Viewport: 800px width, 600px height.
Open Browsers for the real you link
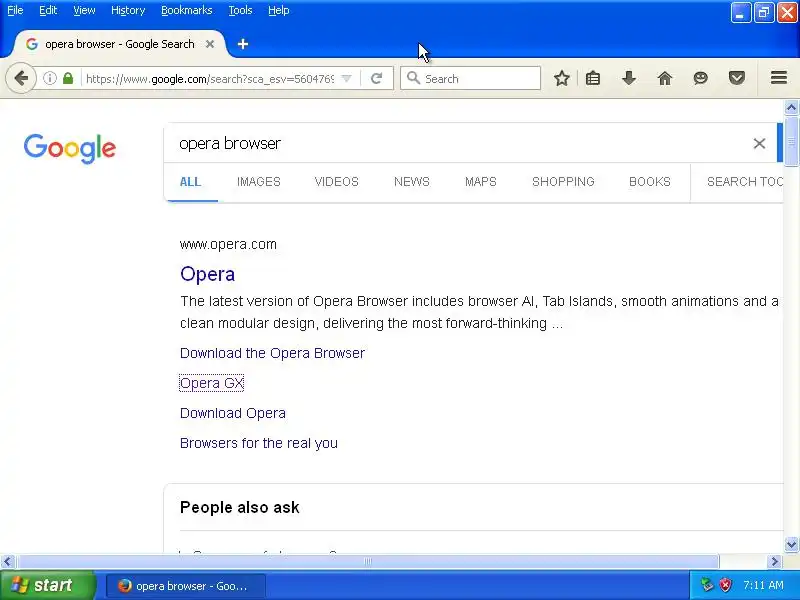pos(259,443)
